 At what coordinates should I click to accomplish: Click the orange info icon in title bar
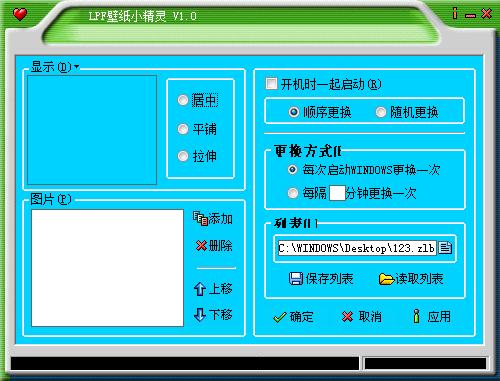click(455, 13)
